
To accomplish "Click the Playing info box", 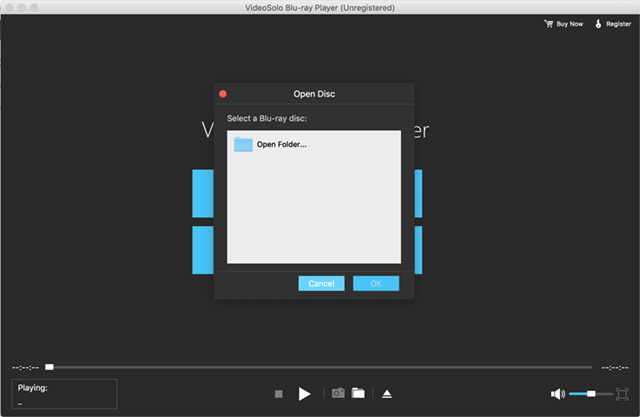I will [64, 394].
